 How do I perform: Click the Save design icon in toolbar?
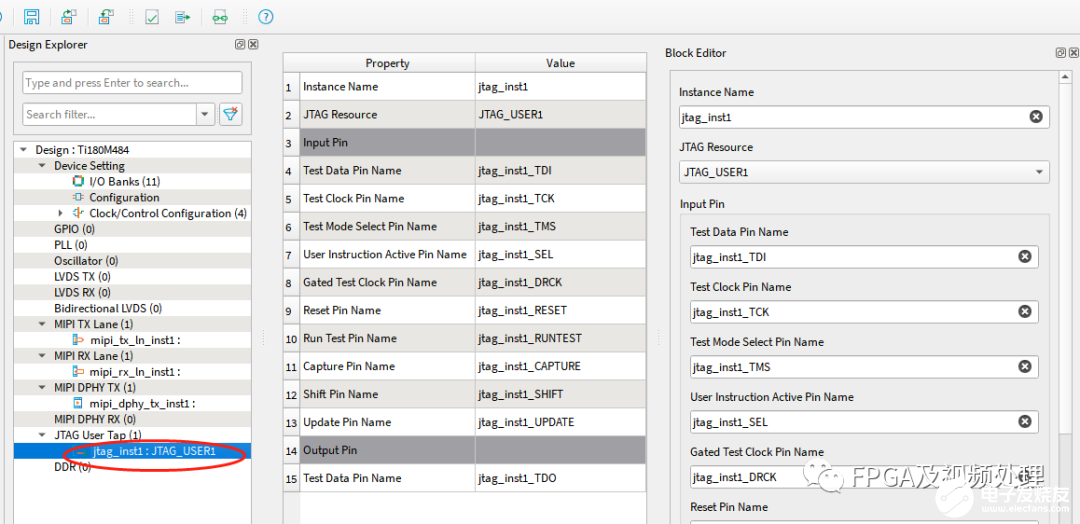click(x=32, y=17)
